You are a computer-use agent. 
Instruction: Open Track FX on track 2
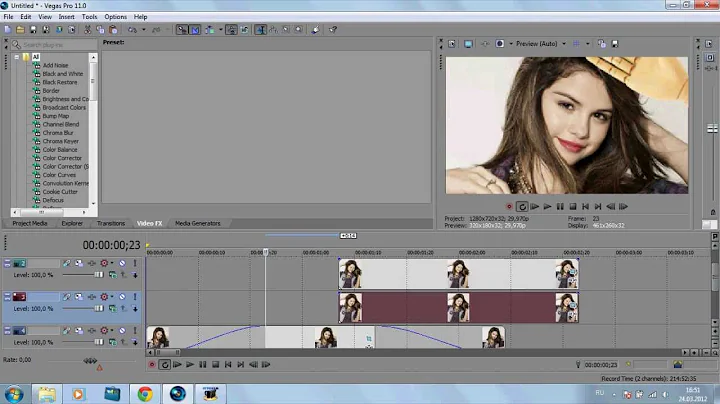coord(92,263)
